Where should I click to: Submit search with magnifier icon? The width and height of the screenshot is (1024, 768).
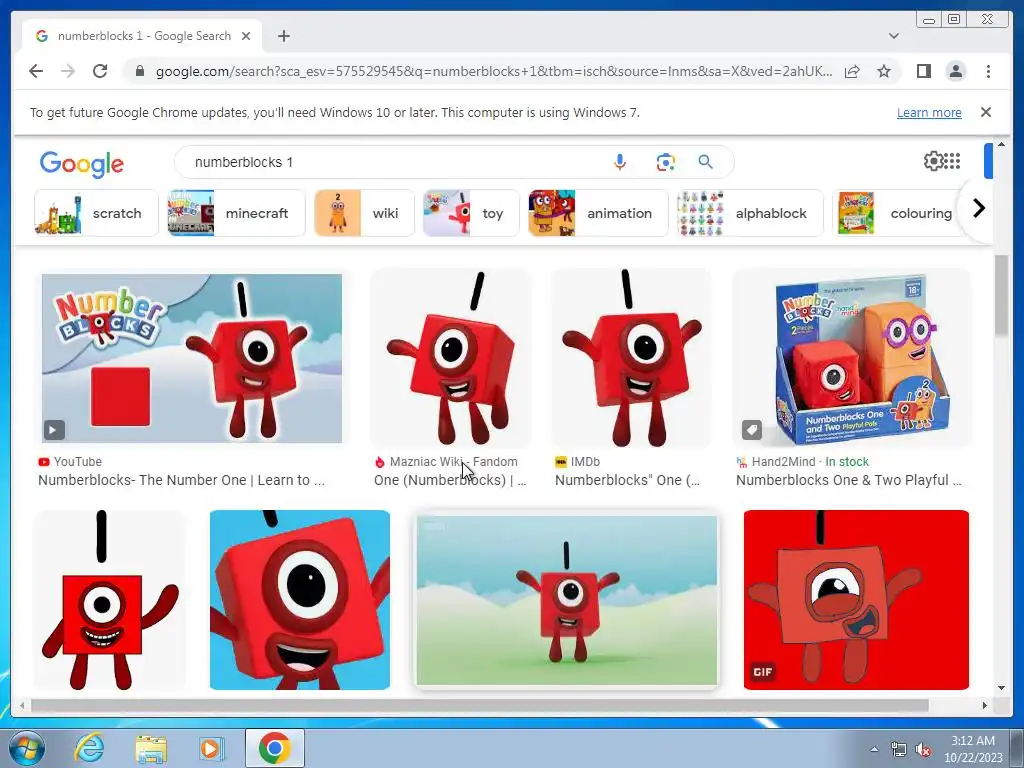click(705, 162)
